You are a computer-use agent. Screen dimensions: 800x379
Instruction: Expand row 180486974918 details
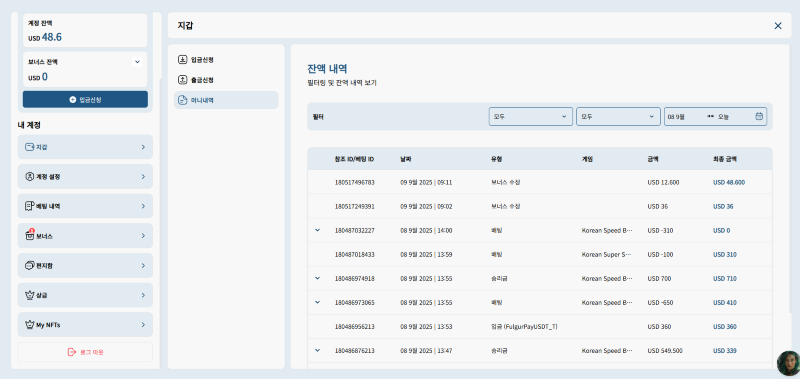point(317,278)
